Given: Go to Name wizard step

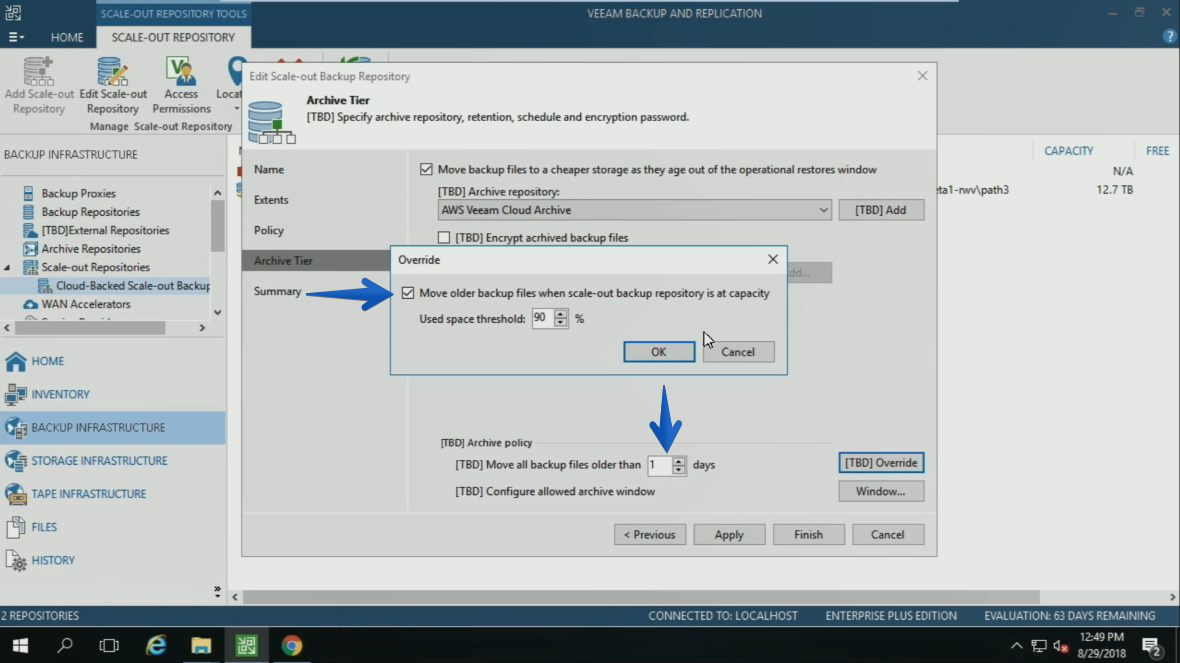Looking at the screenshot, I should coord(269,169).
